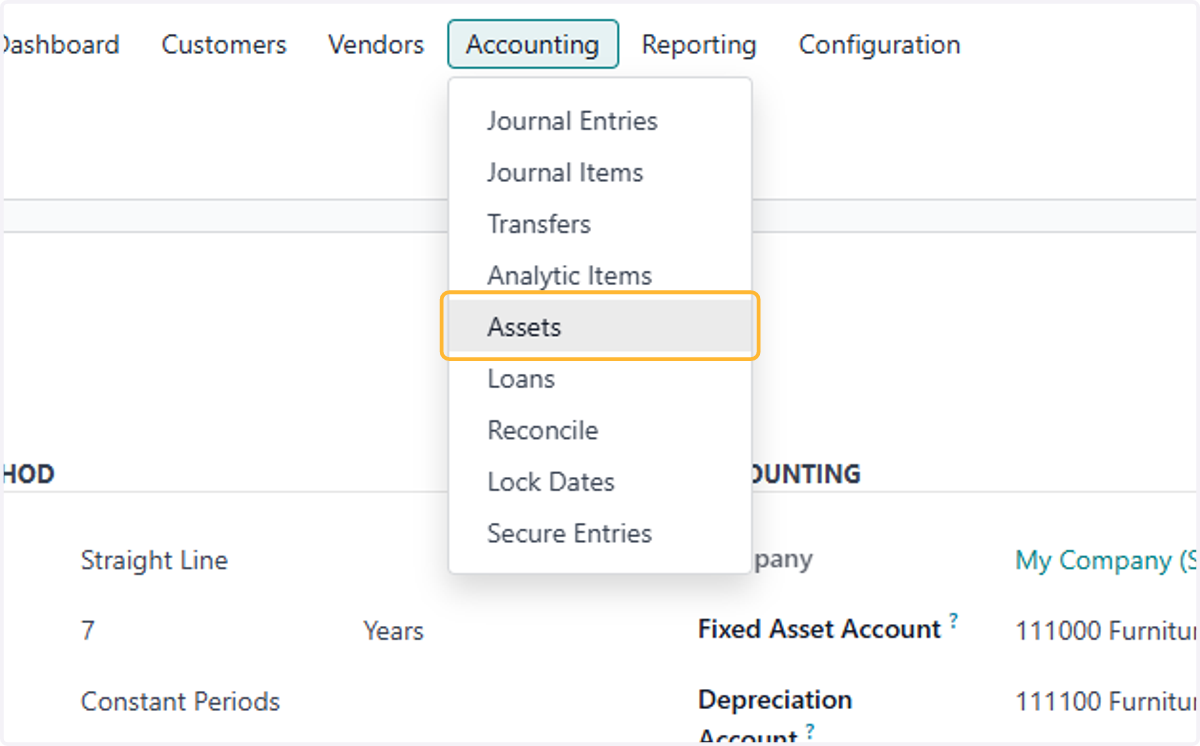
Task: Open Transfers menu entry
Action: (600, 224)
